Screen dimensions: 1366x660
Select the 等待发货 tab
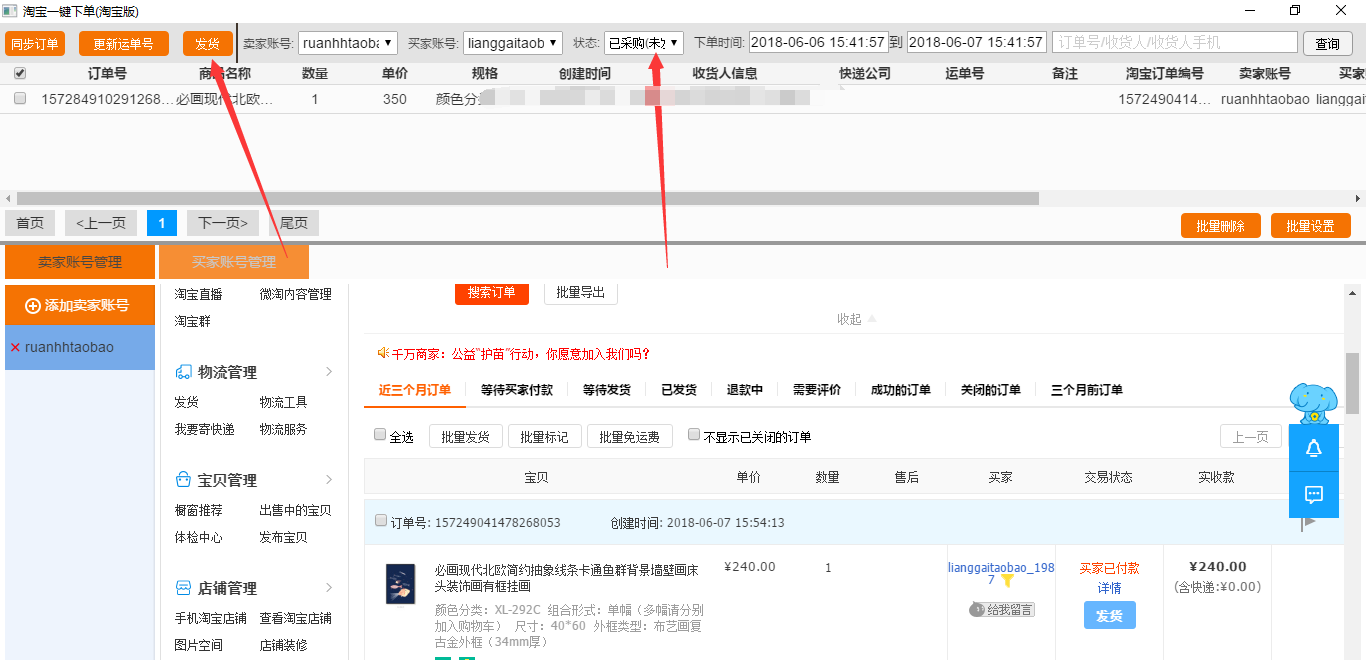tap(607, 390)
